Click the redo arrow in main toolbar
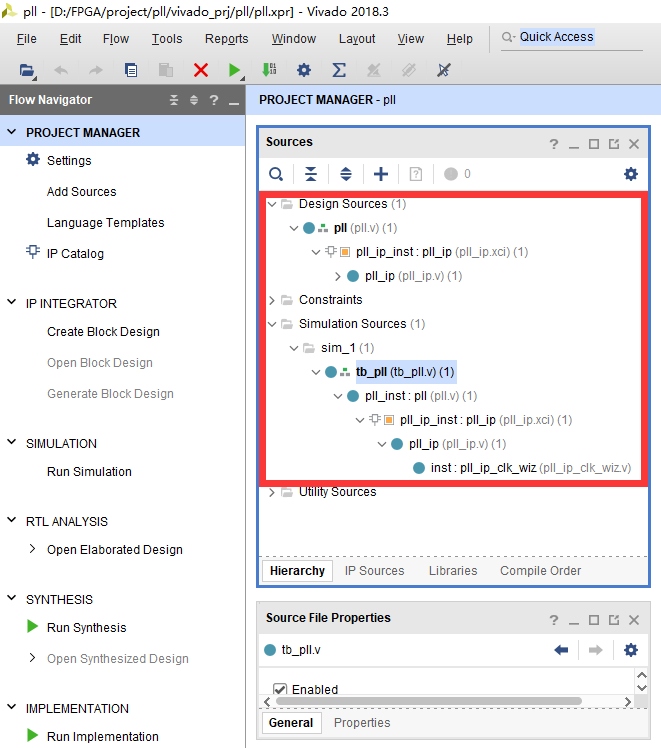 (96, 70)
